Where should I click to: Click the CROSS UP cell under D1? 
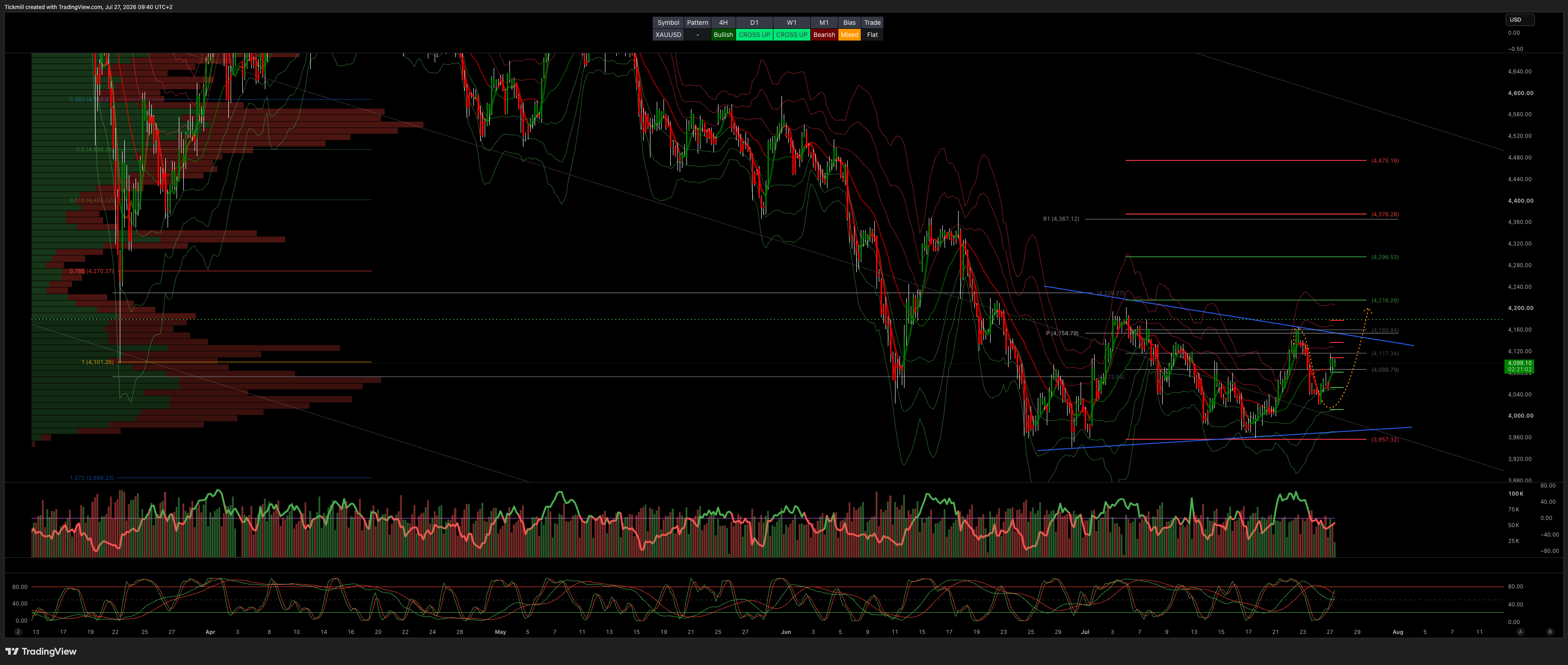tap(754, 35)
